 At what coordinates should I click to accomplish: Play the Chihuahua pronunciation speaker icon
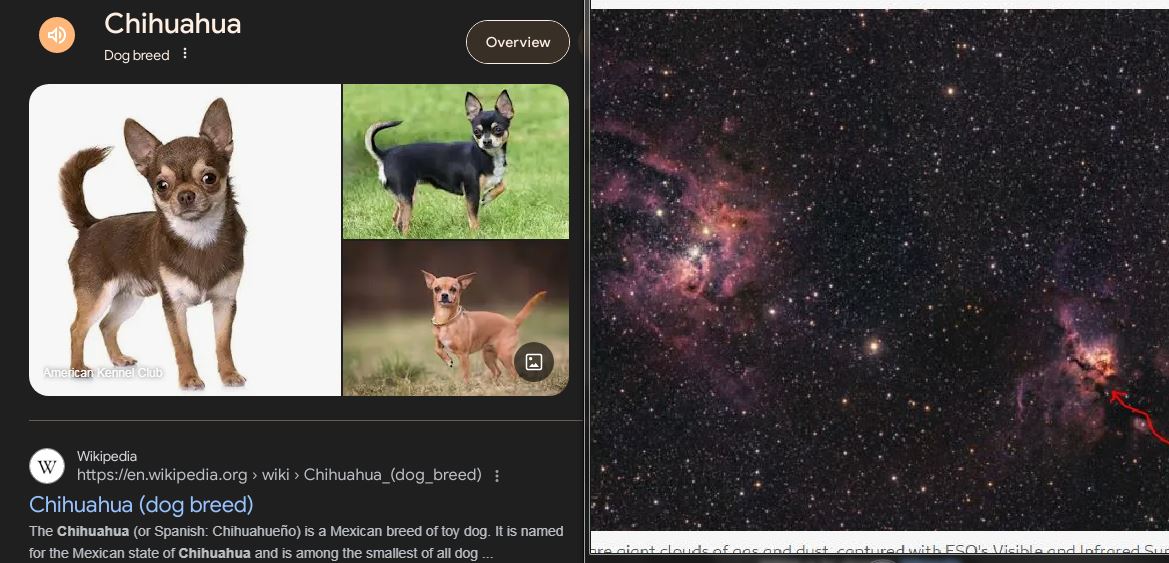(57, 35)
